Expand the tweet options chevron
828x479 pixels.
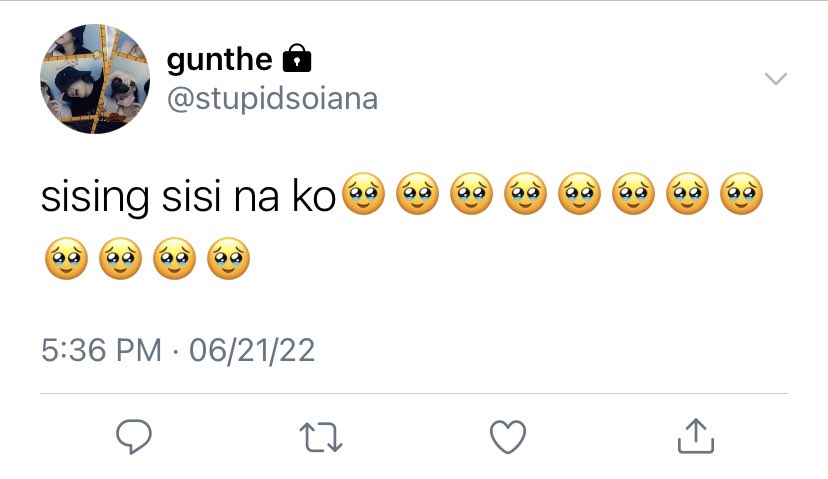(776, 79)
